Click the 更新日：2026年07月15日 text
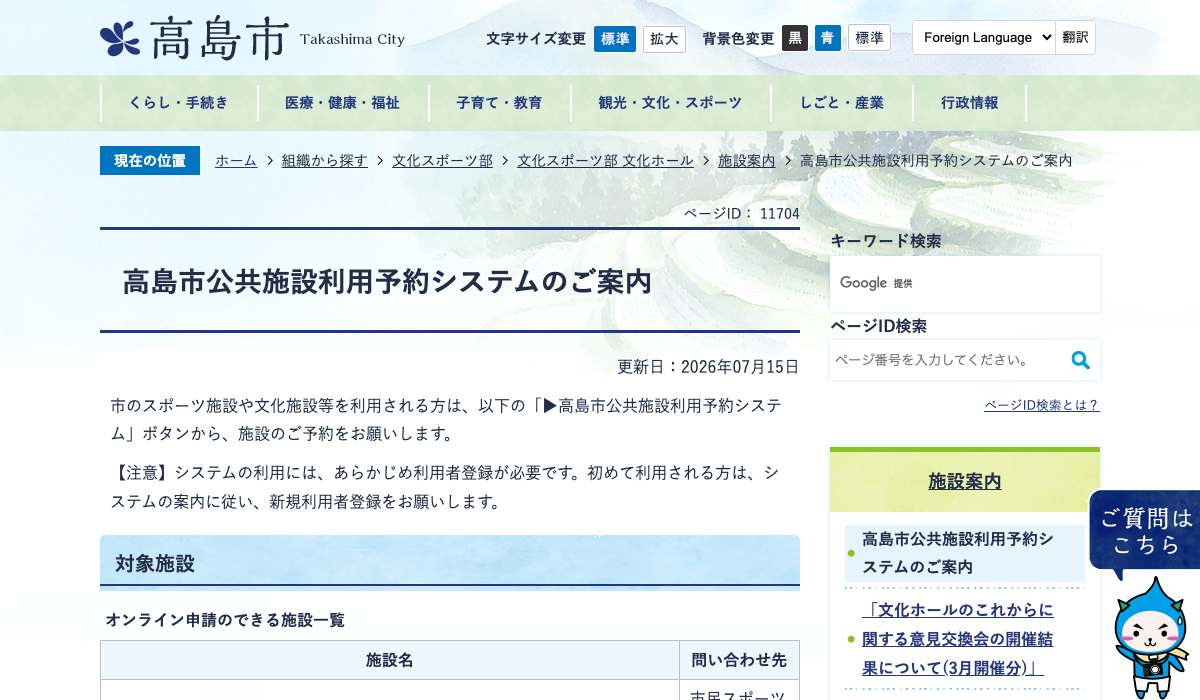 (708, 366)
